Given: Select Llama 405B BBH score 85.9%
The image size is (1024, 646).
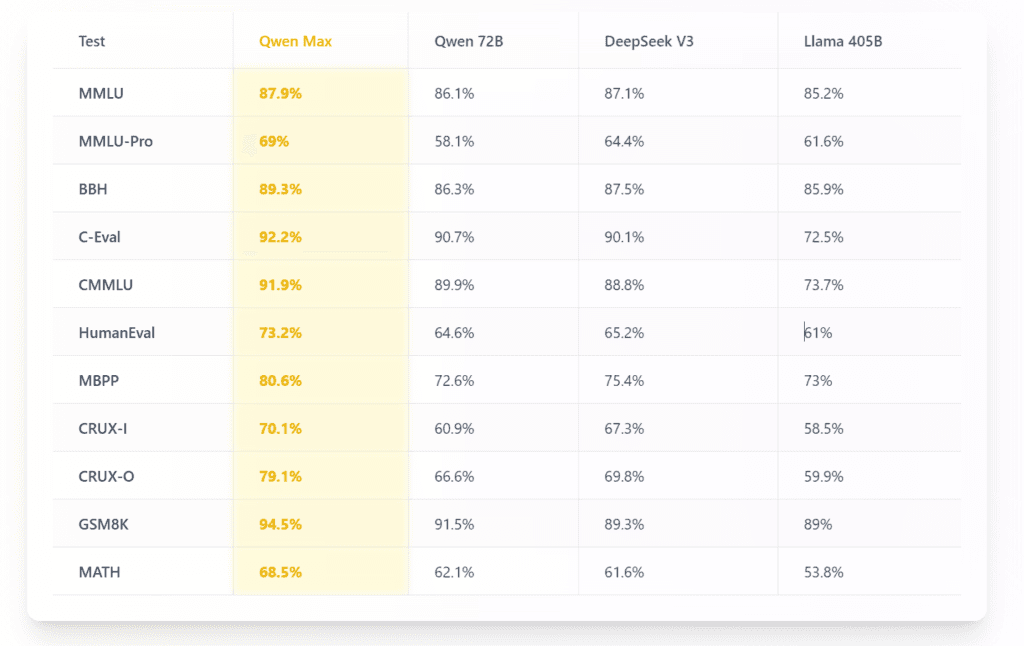Looking at the screenshot, I should pos(823,189).
